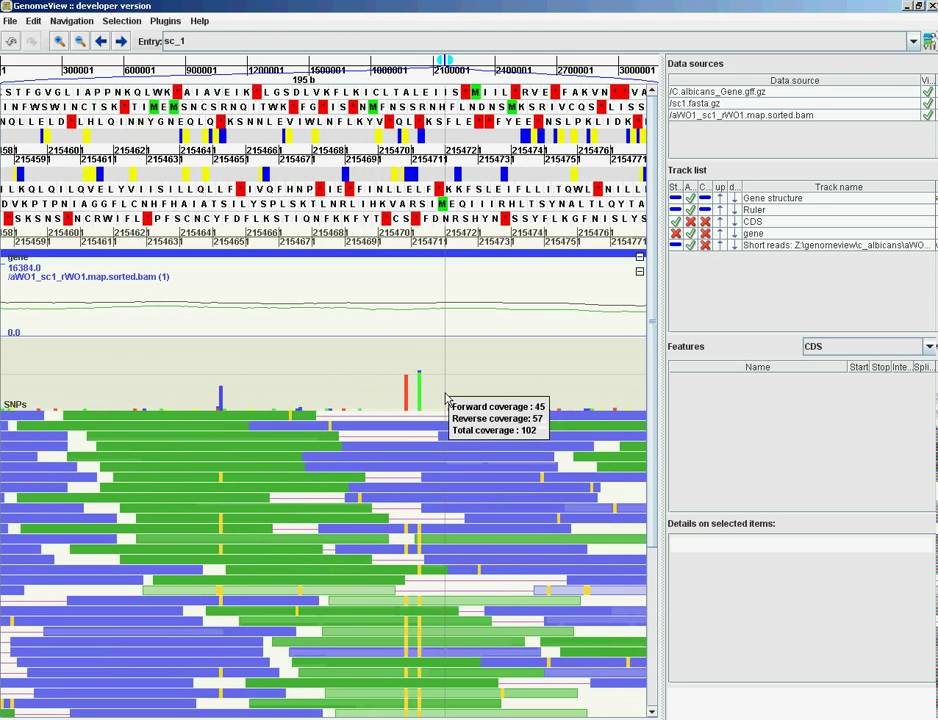
Task: Click the GenomeView icon in the title bar
Action: pyautogui.click(x=6, y=5)
